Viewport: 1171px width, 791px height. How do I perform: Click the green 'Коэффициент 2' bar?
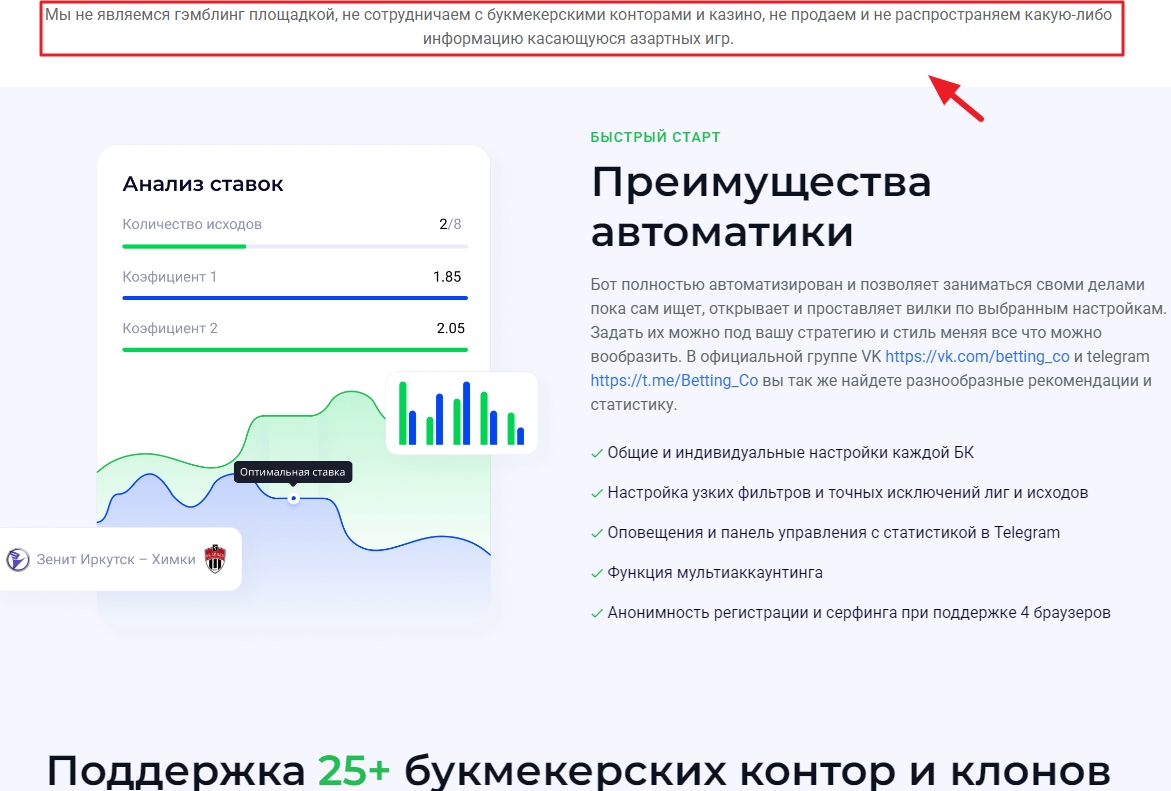coord(294,350)
